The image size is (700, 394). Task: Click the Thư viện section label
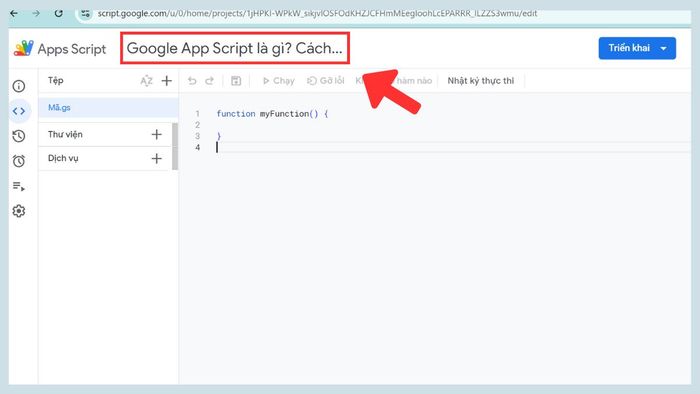click(x=65, y=134)
